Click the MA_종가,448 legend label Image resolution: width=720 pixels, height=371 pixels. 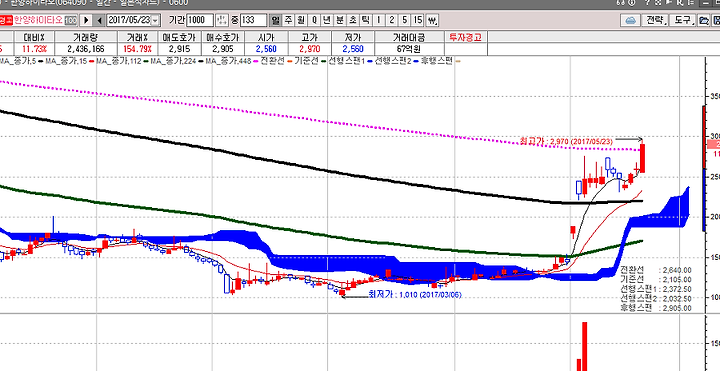point(228,61)
